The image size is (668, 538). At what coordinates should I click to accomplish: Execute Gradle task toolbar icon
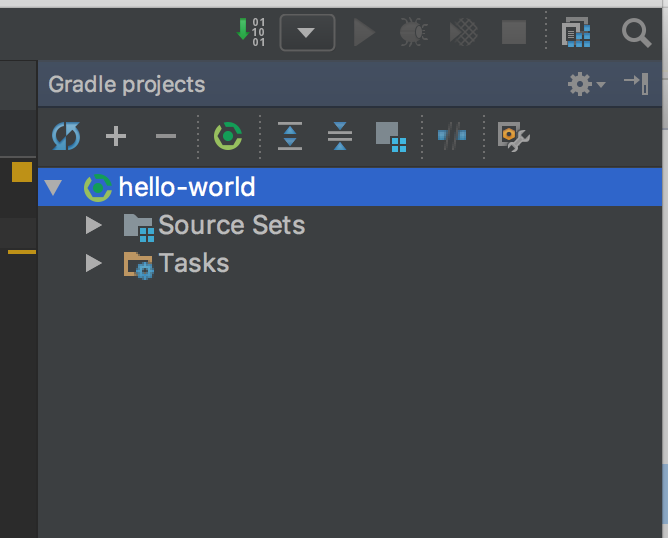pos(228,136)
